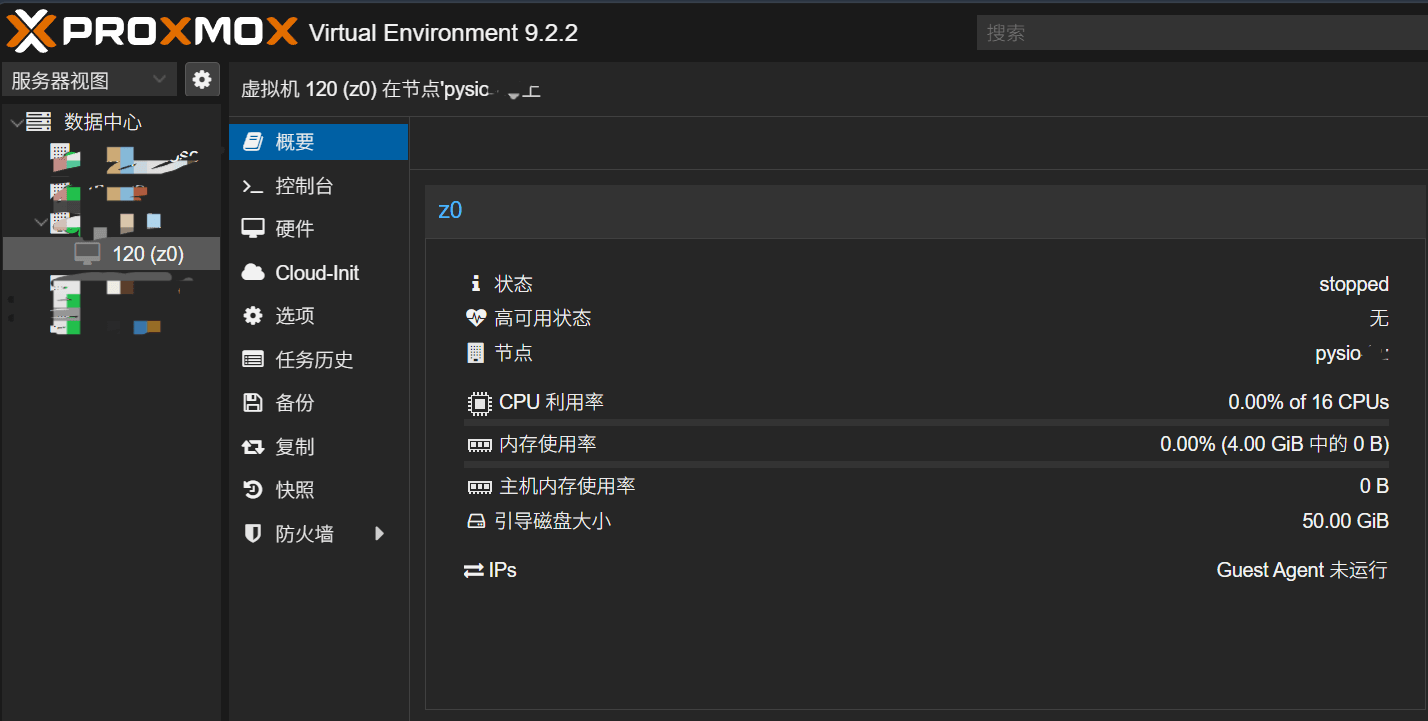
Task: Click the CPU 利用率 progress bar
Action: 926,423
